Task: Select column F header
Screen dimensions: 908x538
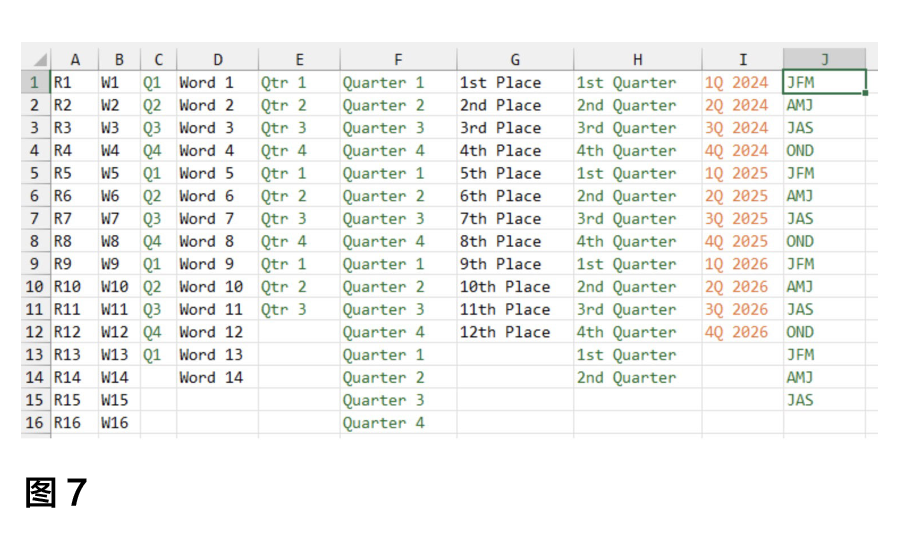Action: [398, 60]
